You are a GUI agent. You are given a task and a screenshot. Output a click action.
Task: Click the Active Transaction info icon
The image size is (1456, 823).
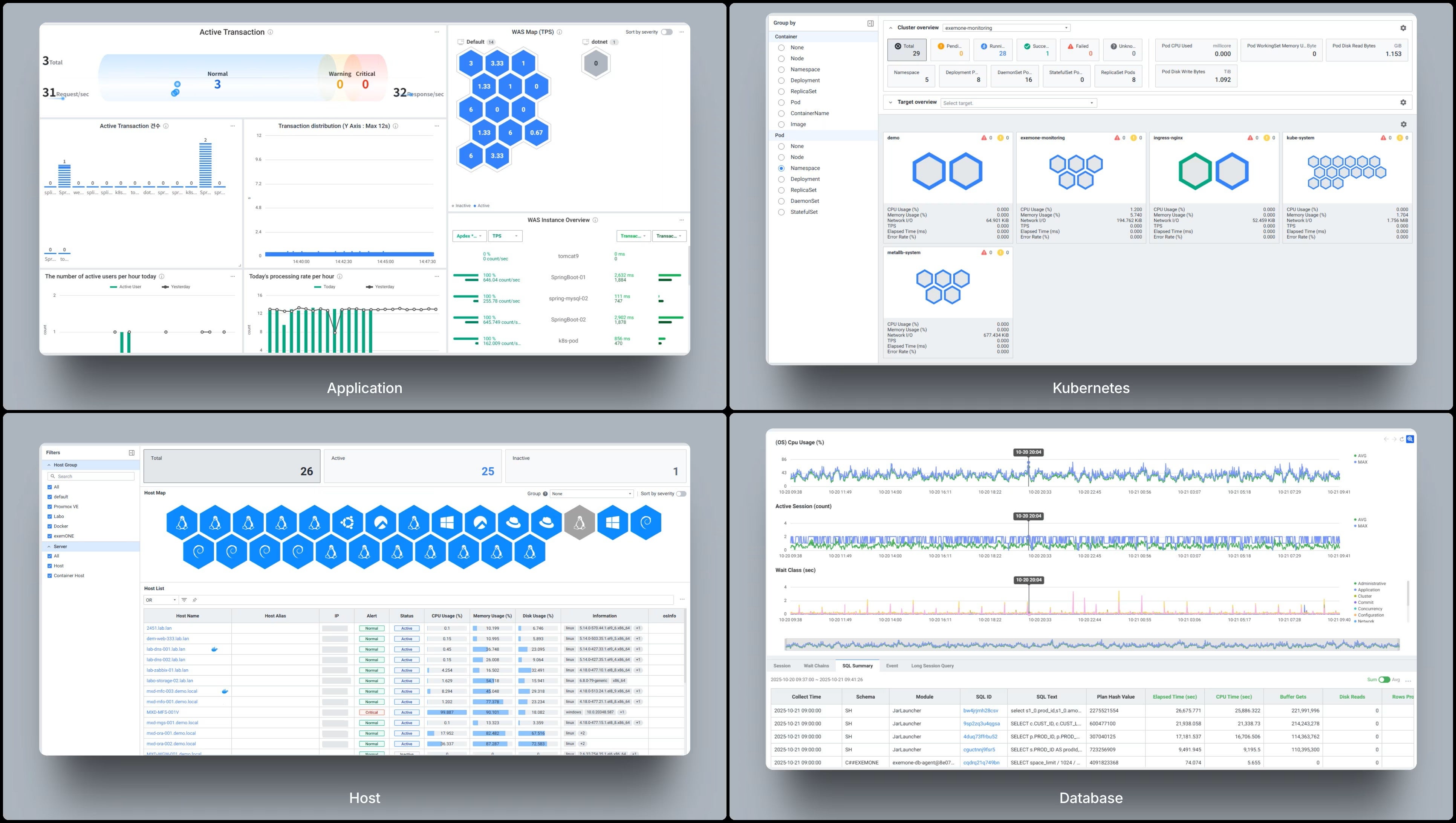tap(270, 32)
